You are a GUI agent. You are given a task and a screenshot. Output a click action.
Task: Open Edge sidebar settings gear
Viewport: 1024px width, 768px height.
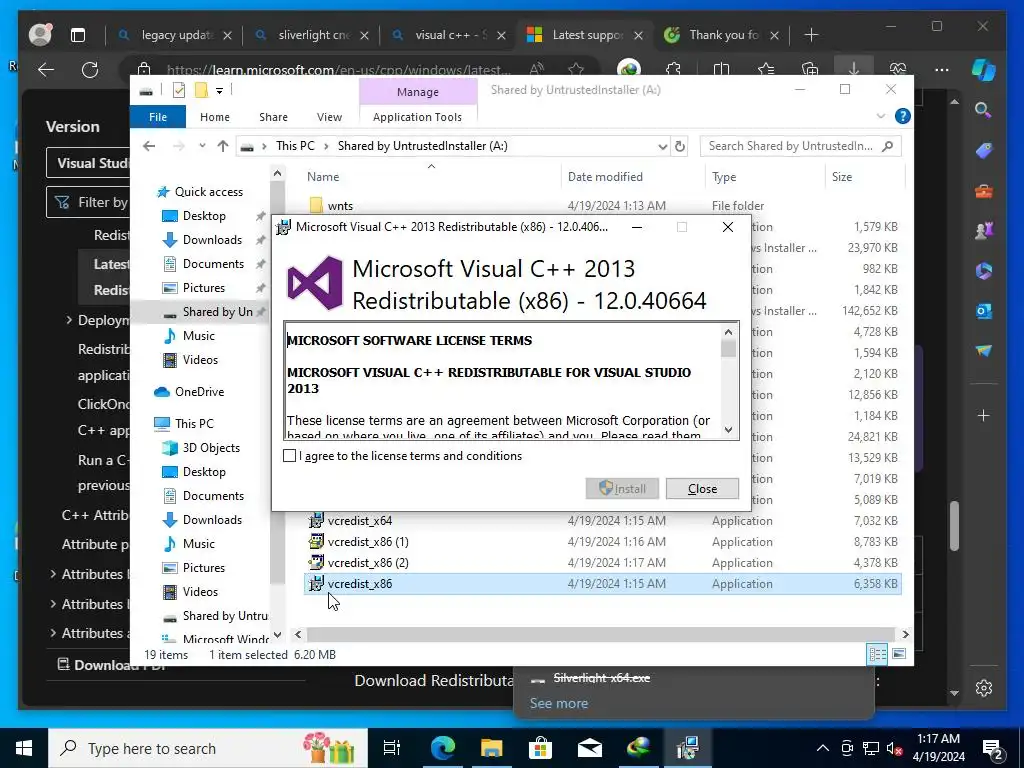tap(984, 688)
